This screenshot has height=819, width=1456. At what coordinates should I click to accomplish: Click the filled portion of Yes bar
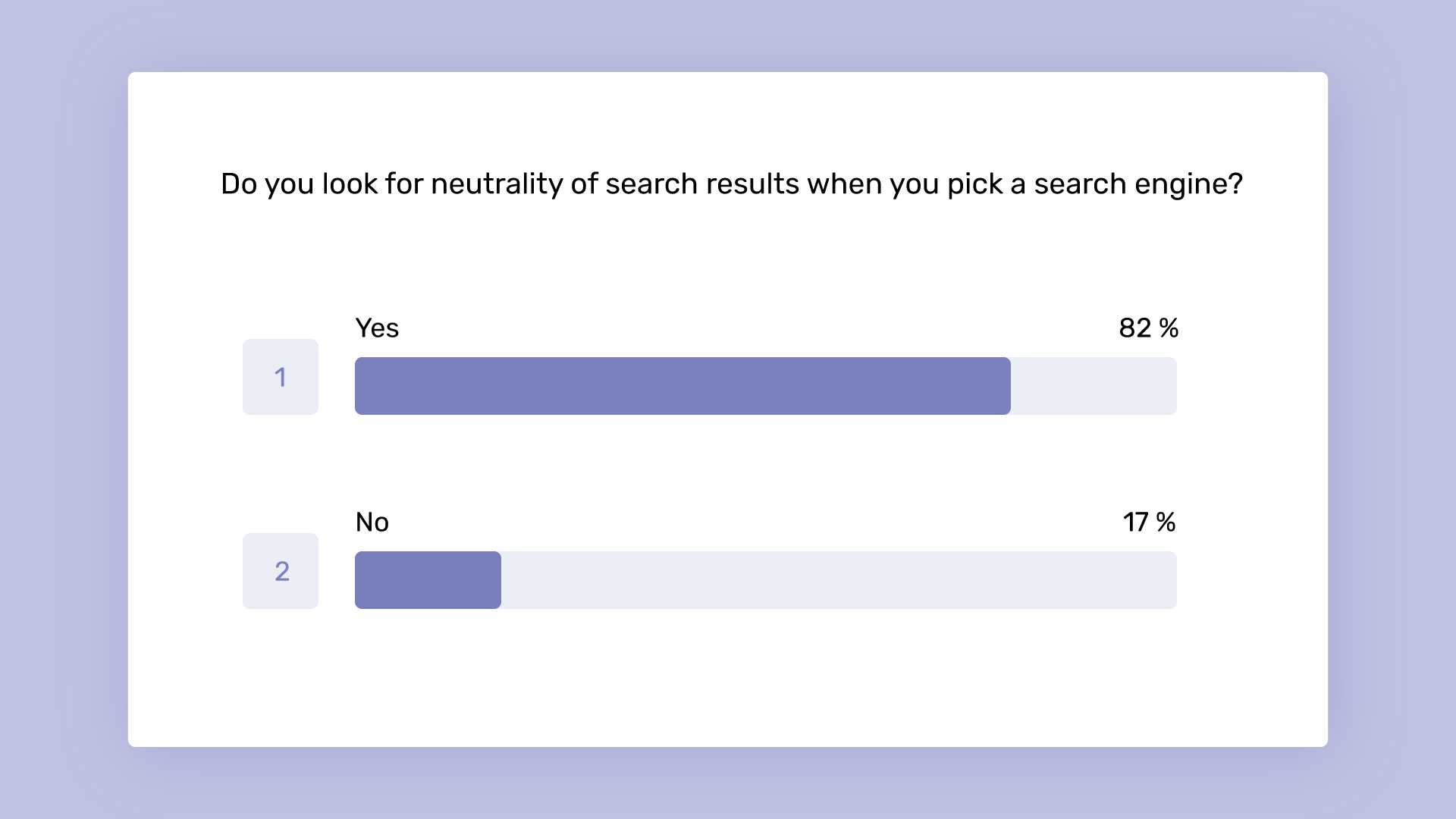pyautogui.click(x=682, y=386)
